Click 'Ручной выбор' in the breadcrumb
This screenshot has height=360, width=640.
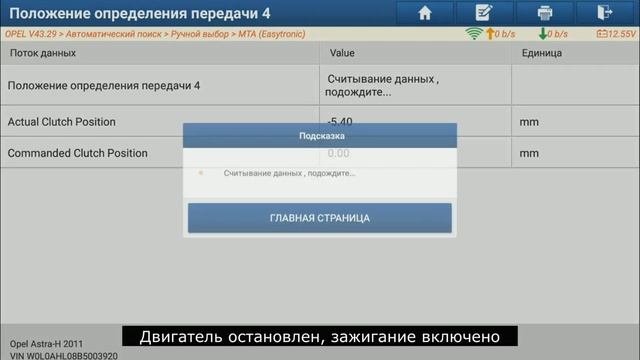200,34
